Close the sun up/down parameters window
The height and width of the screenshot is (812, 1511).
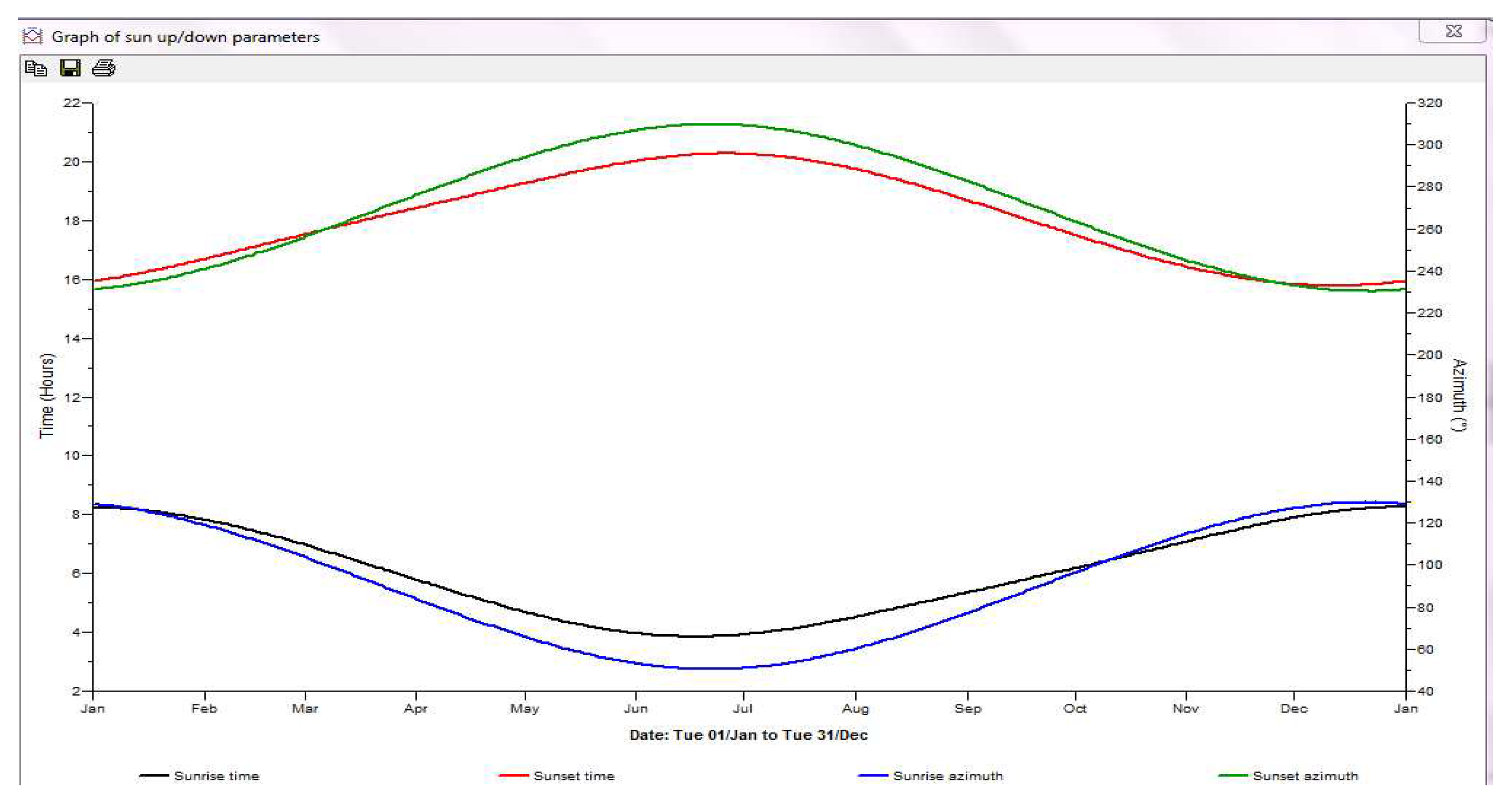[x=1453, y=31]
